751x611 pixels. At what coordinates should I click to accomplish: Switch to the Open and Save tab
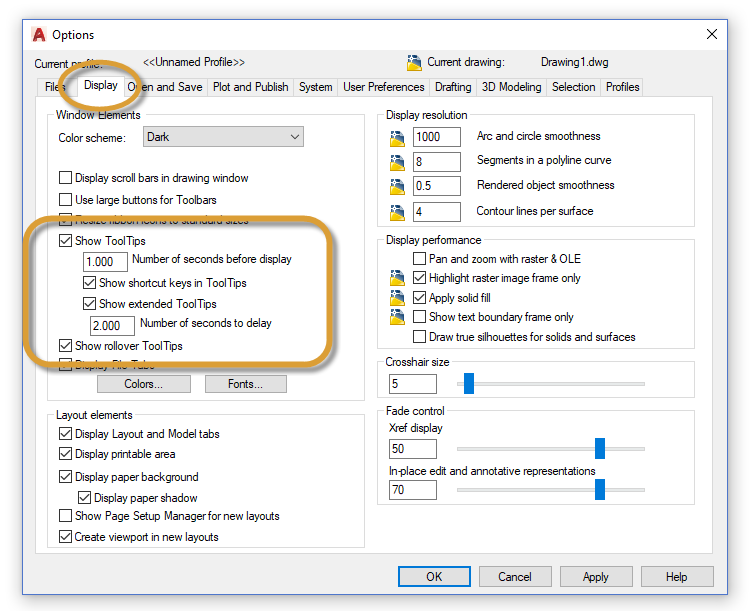[x=165, y=87]
